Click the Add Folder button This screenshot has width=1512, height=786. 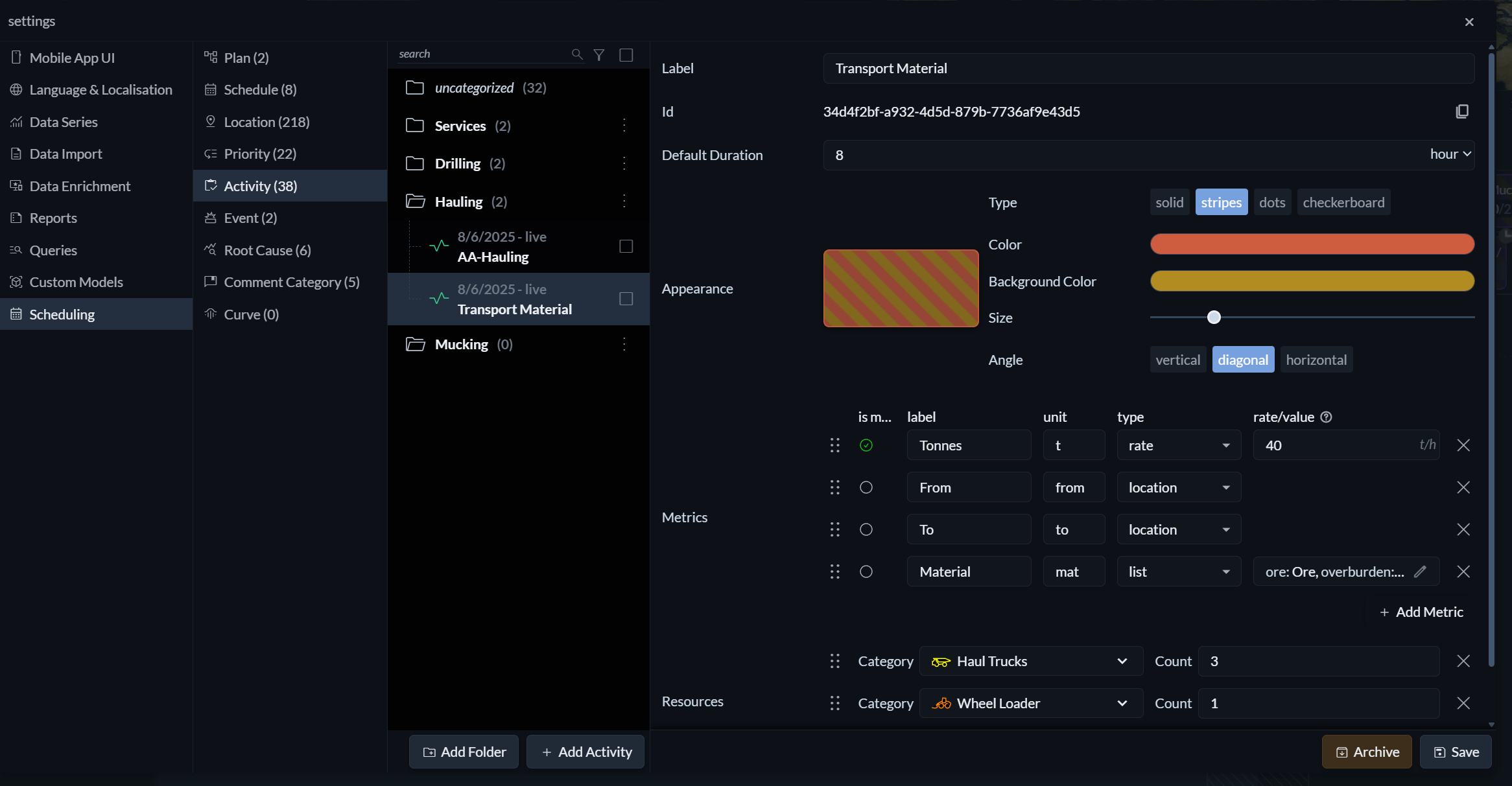click(x=464, y=752)
